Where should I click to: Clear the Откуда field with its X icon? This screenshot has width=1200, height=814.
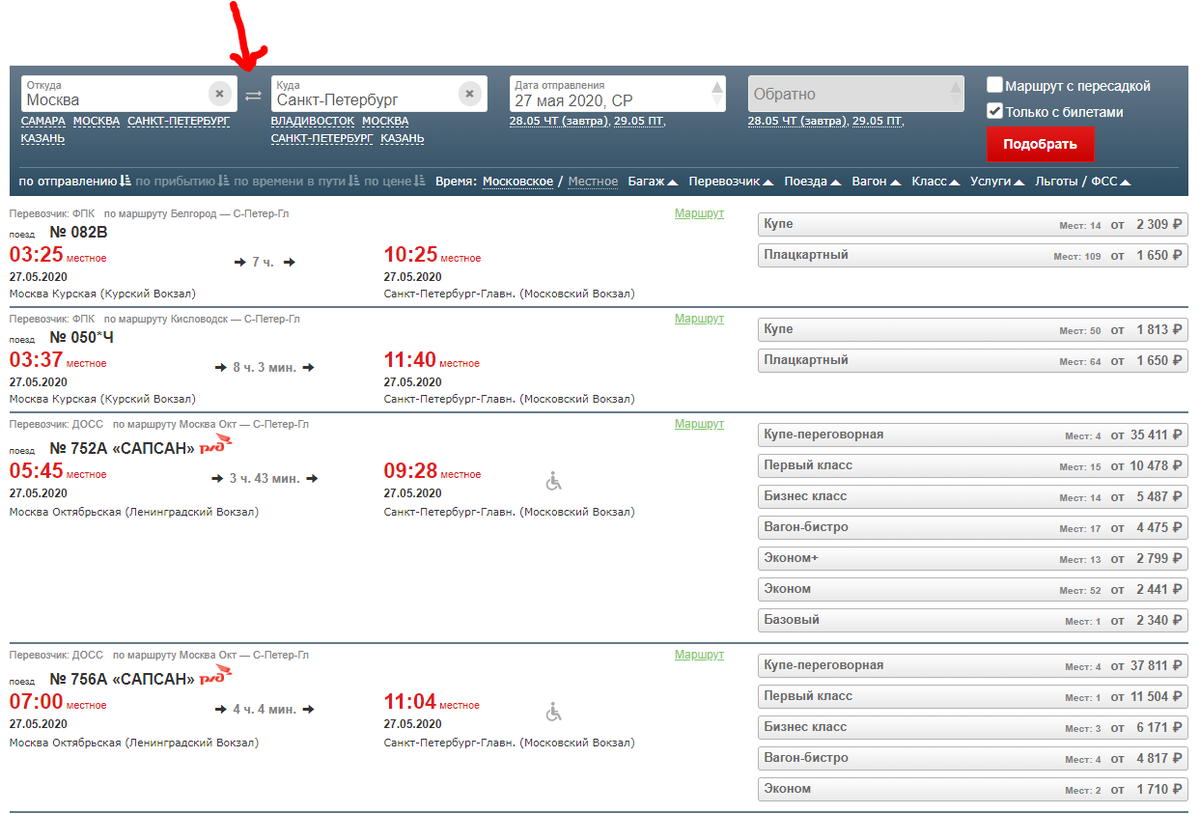tap(220, 93)
